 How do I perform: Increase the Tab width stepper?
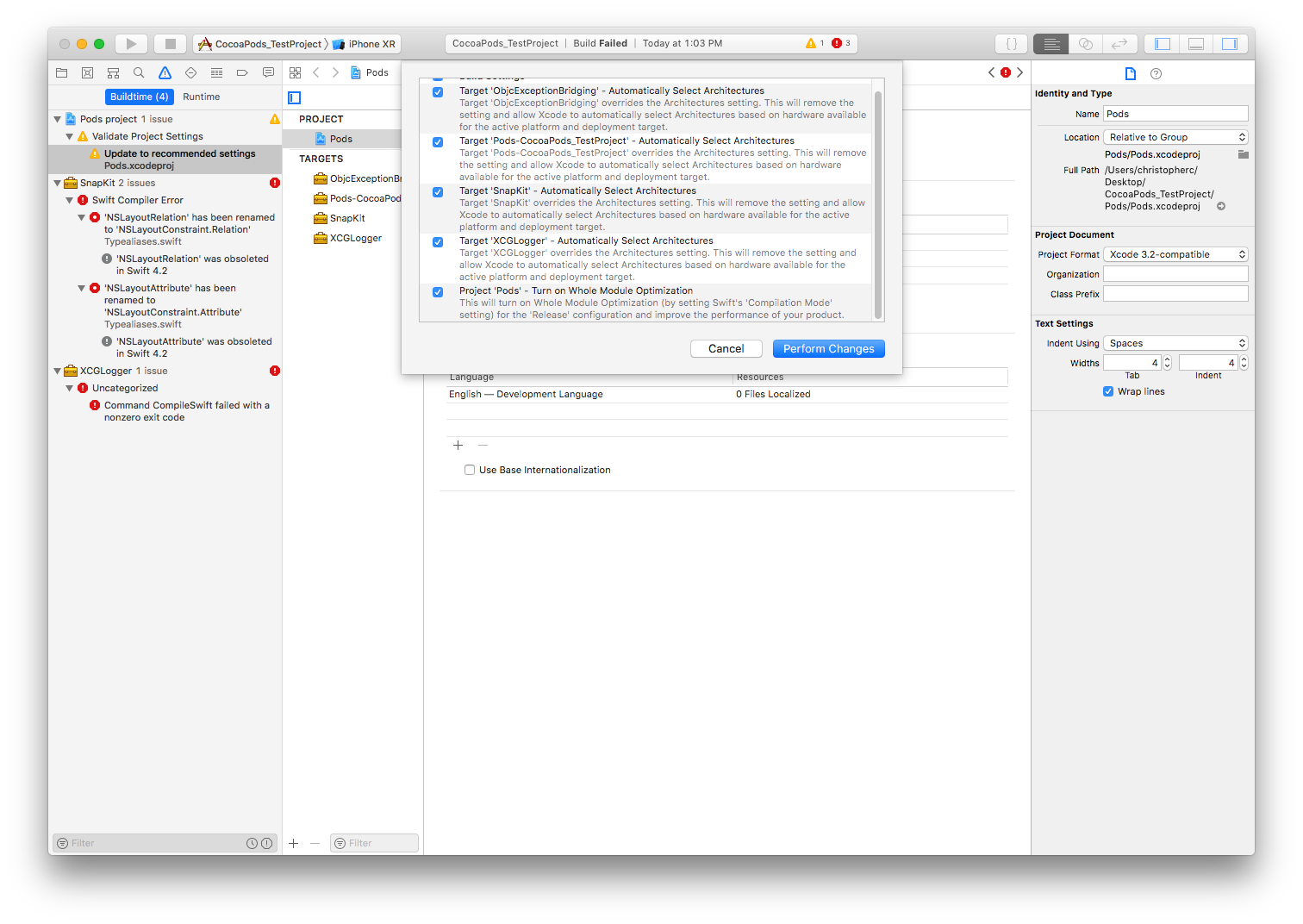1167,359
